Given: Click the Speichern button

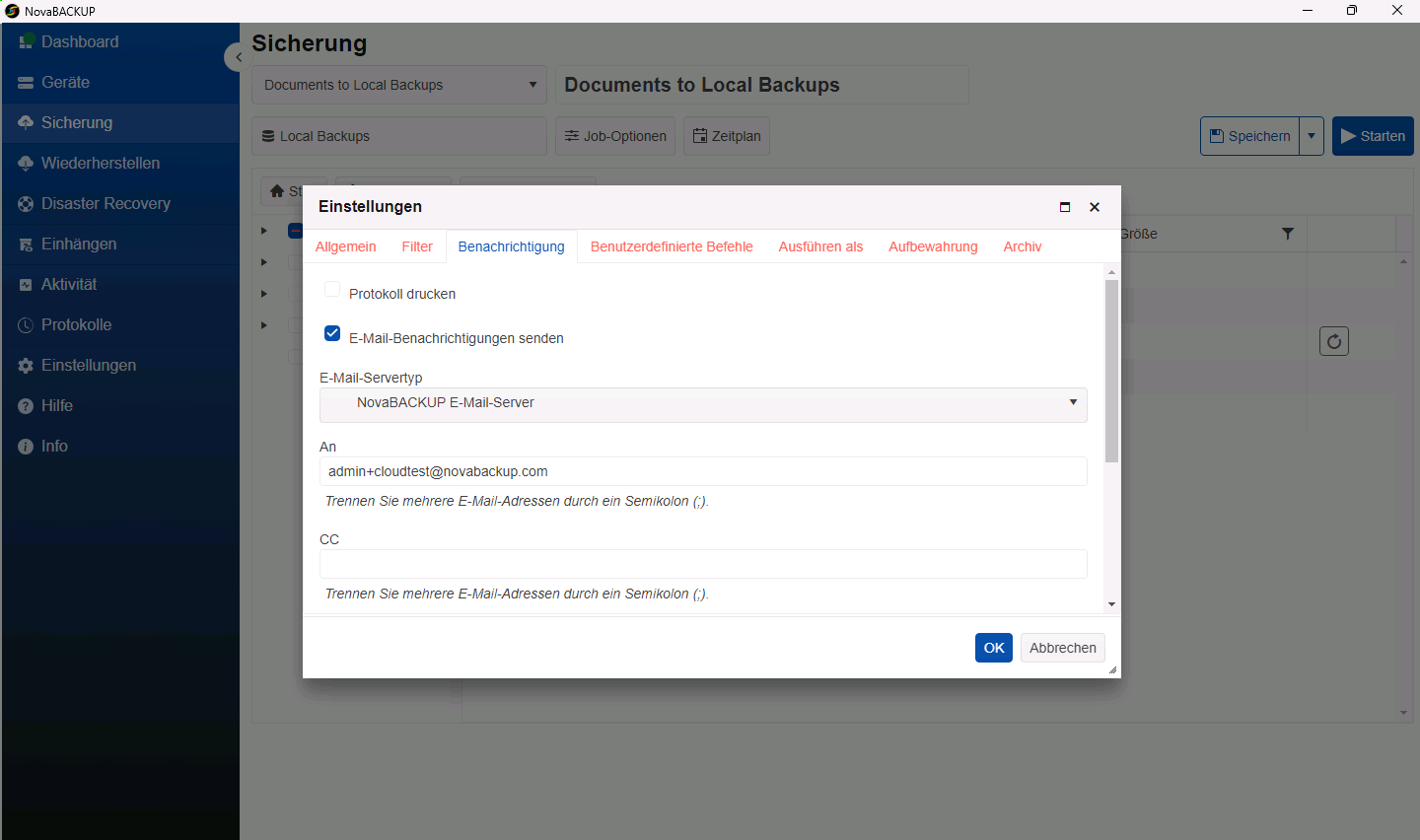Looking at the screenshot, I should point(1249,136).
